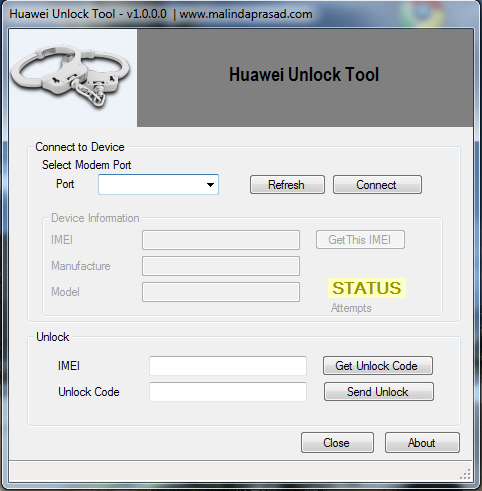Click the Device Information IMEI field

coord(221,240)
